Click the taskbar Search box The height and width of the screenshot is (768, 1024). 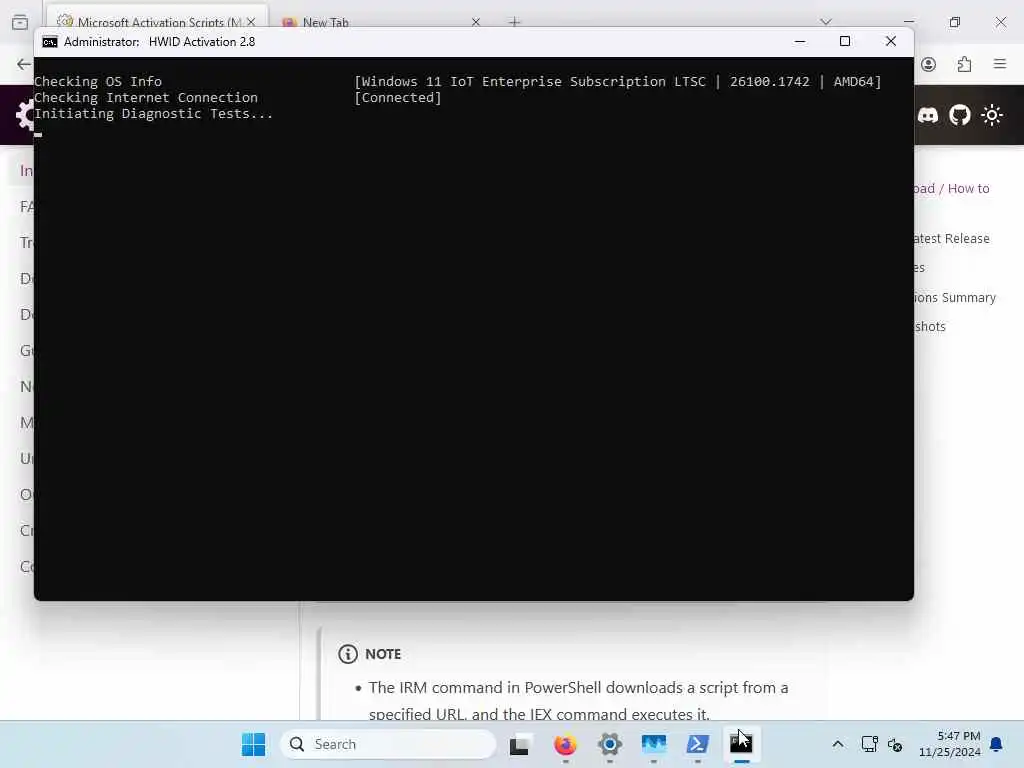388,744
